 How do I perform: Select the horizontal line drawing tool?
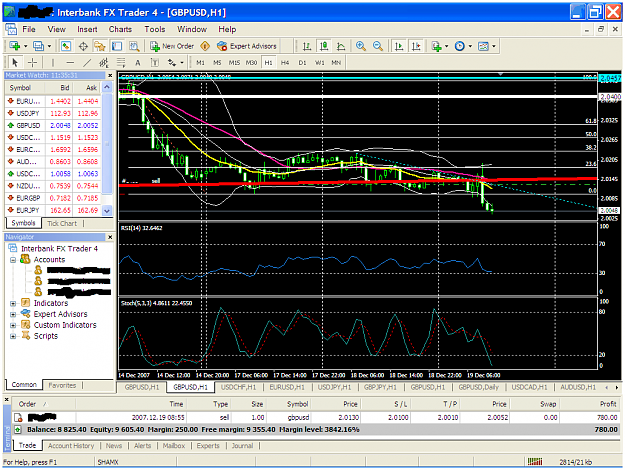click(70, 63)
